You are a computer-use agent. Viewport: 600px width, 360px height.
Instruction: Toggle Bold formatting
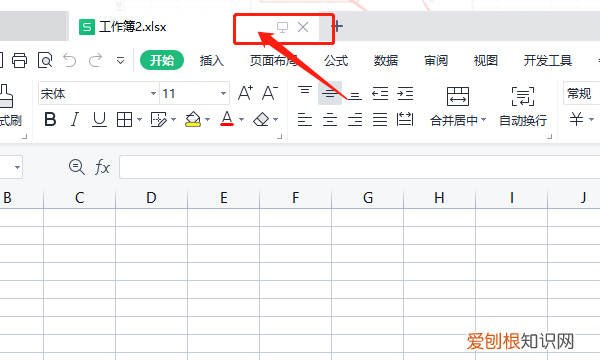click(x=50, y=120)
